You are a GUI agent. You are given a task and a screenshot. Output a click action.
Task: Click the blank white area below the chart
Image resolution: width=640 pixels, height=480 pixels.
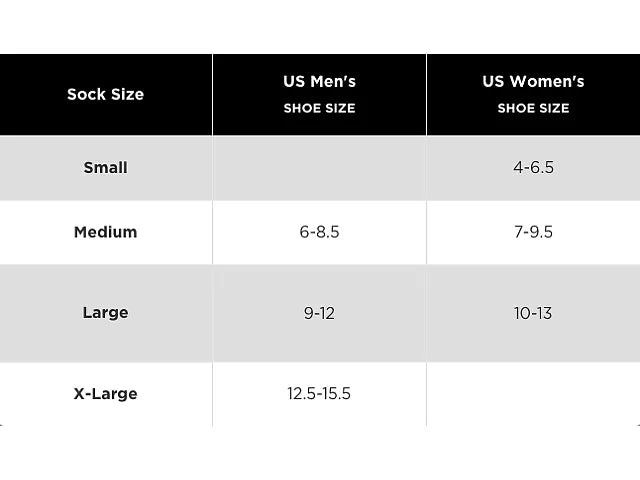tap(320, 454)
